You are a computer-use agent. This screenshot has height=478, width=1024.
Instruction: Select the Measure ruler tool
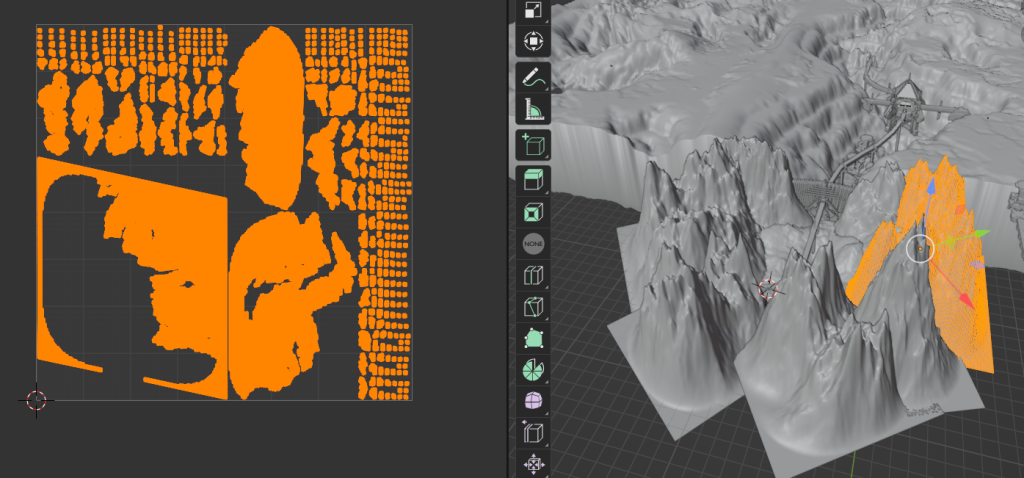coord(534,109)
